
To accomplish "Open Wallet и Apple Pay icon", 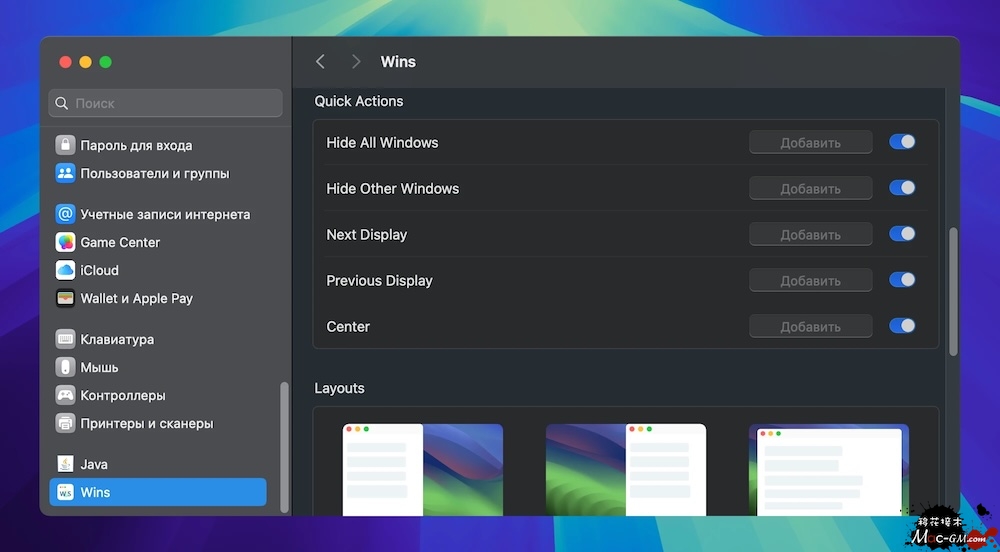I will [65, 298].
